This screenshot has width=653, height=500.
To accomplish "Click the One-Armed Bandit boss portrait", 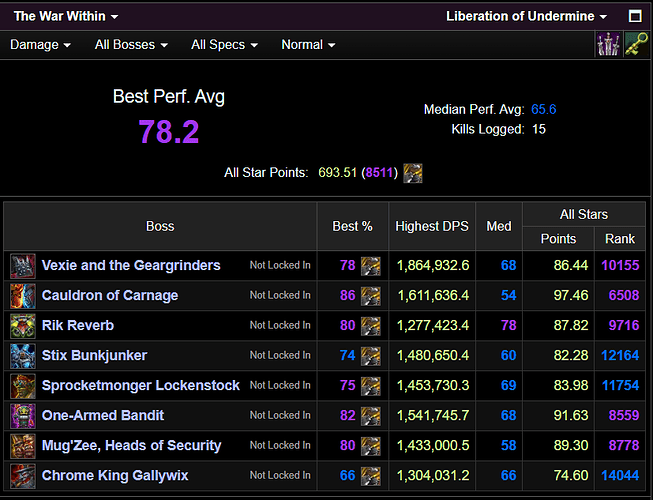I will coord(22,416).
